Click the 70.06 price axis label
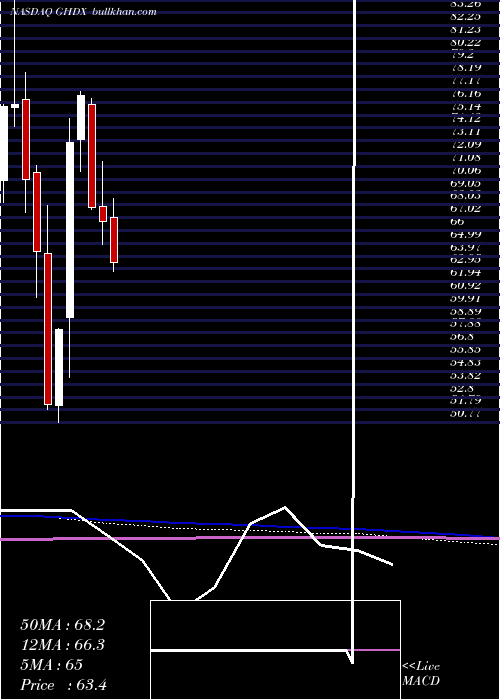 (x=466, y=170)
